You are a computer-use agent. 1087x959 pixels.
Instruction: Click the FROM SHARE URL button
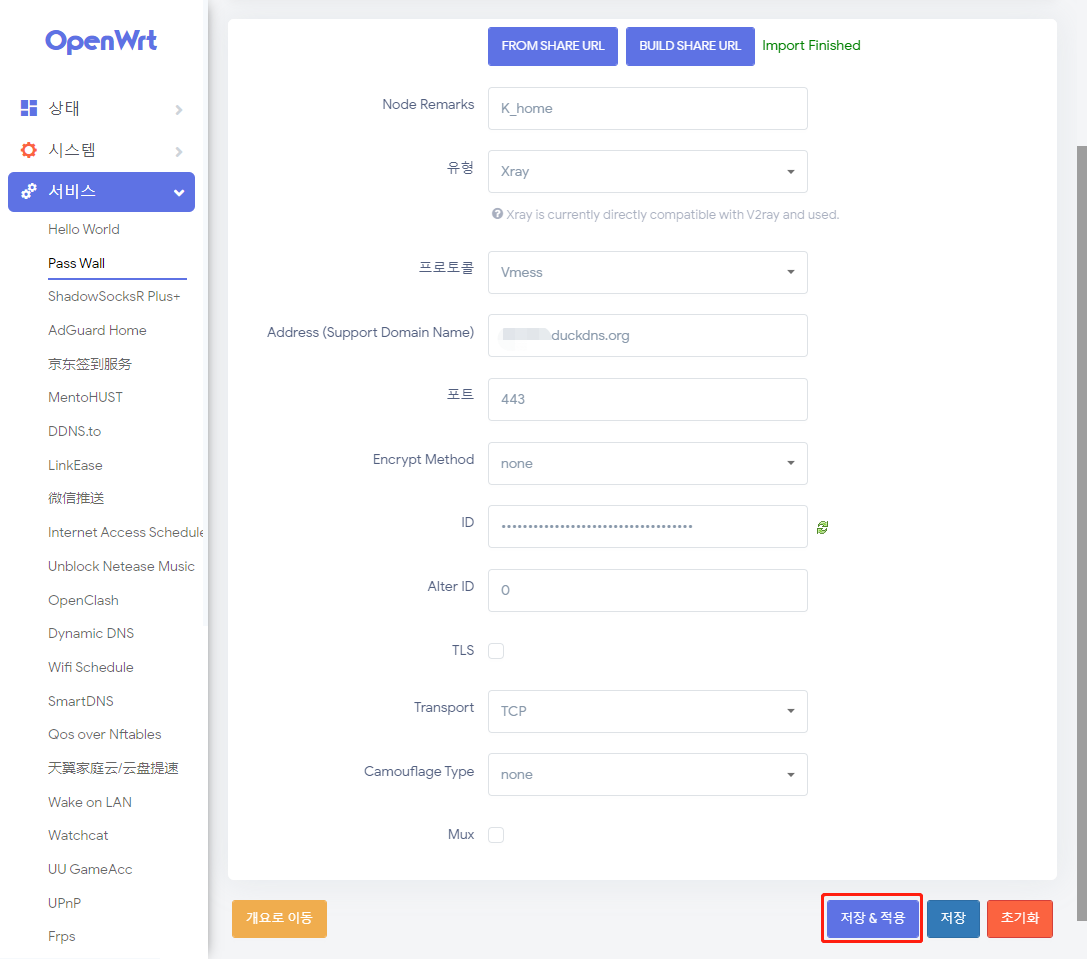point(553,46)
